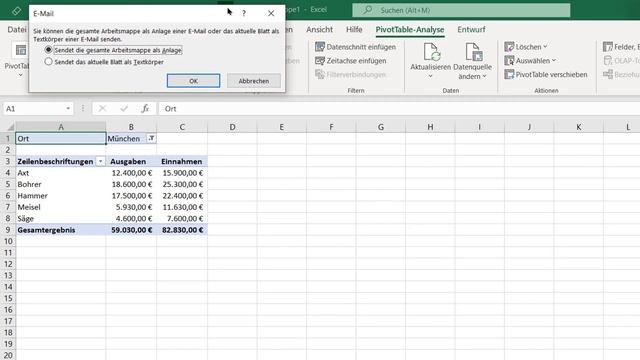Select column A header
Image resolution: width=640 pixels, height=360 pixels.
tap(61, 127)
